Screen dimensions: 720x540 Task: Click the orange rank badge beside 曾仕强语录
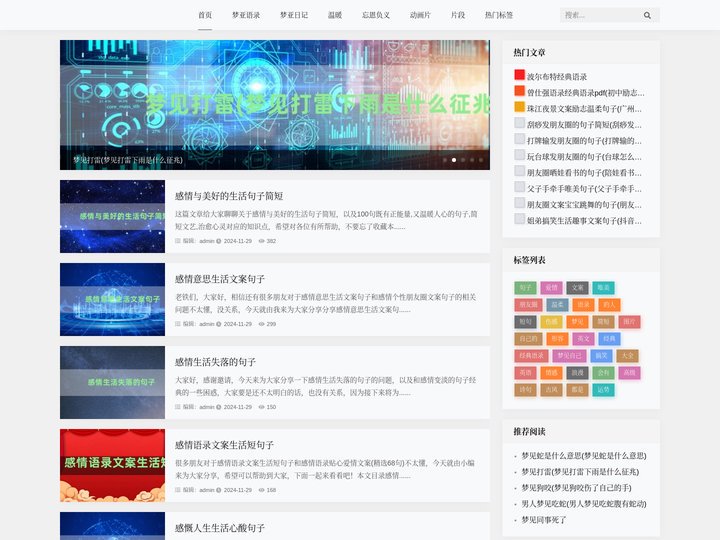(519, 91)
